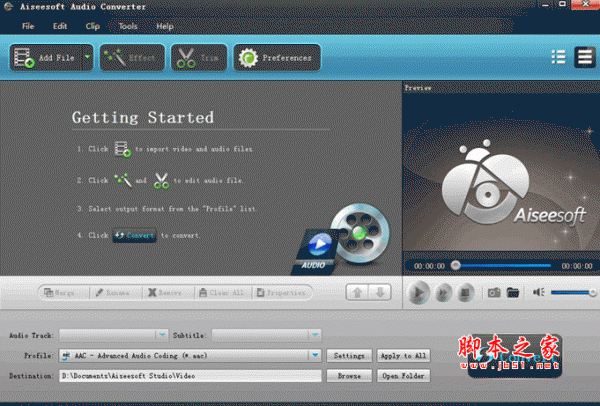Viewport: 600px width, 406px height.
Task: Click the profile Settings button
Action: point(349,355)
